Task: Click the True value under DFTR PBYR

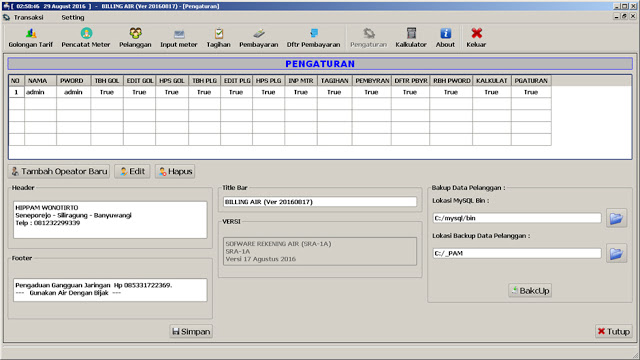Action: point(410,92)
